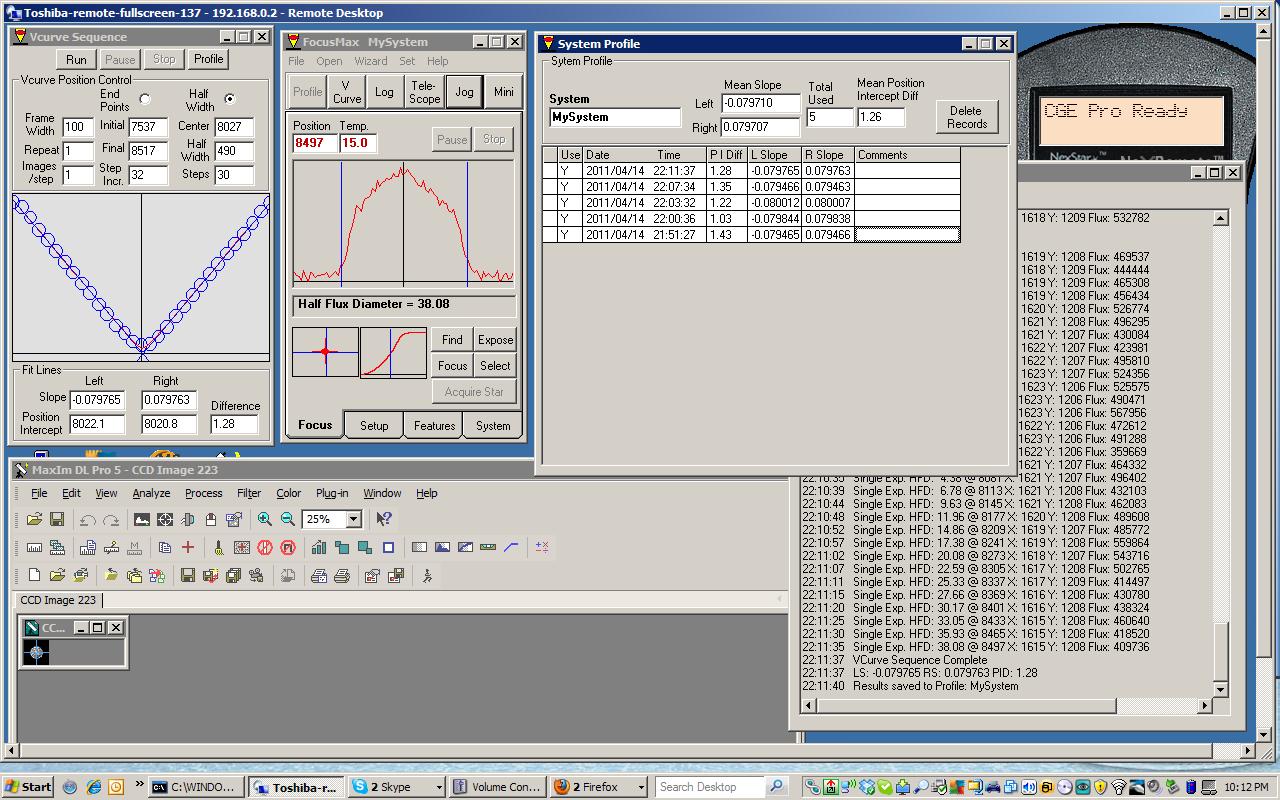Image resolution: width=1280 pixels, height=800 pixels.
Task: Toggle Jog button in FocusMax
Action: 464,91
